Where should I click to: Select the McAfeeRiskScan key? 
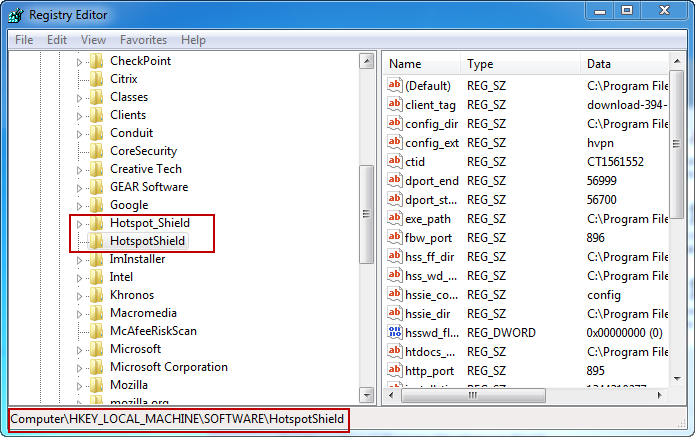pyautogui.click(x=153, y=331)
